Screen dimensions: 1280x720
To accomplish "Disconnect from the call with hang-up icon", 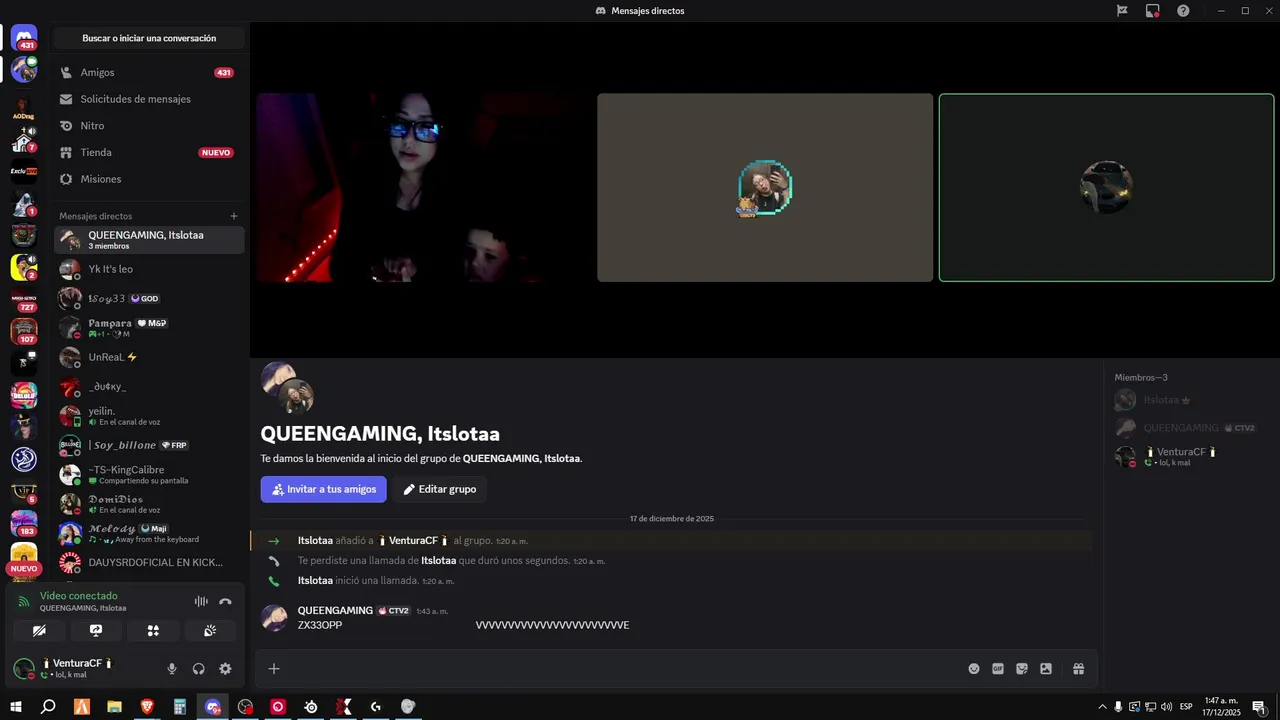I will [x=225, y=601].
